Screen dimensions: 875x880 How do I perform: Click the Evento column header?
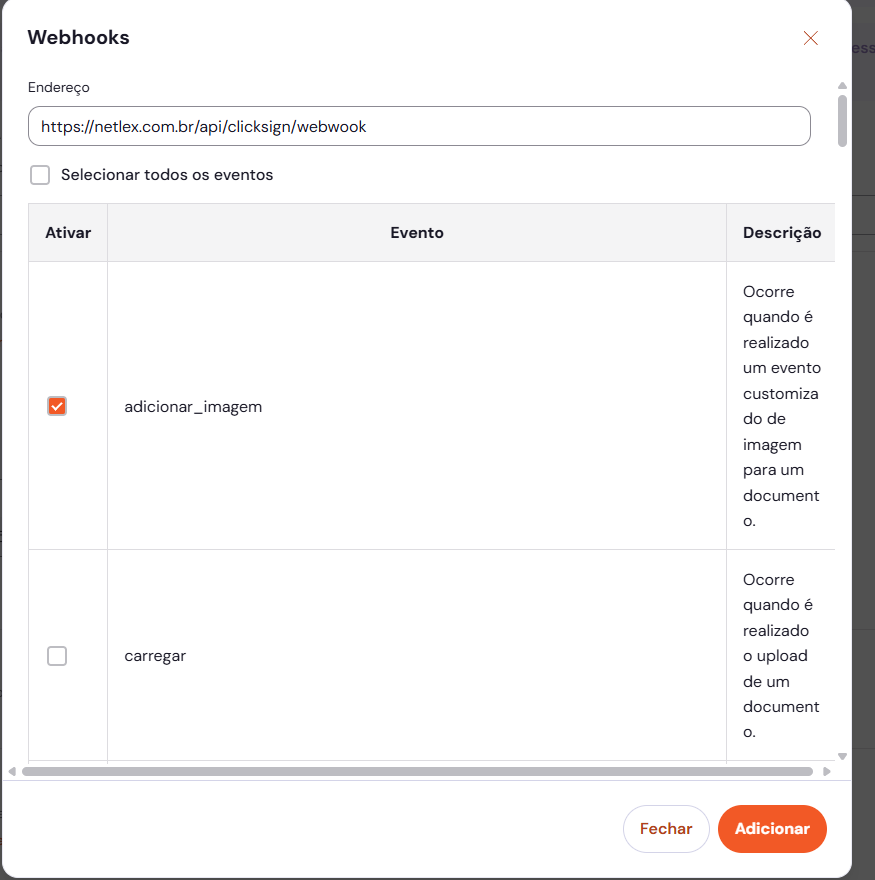(x=417, y=232)
